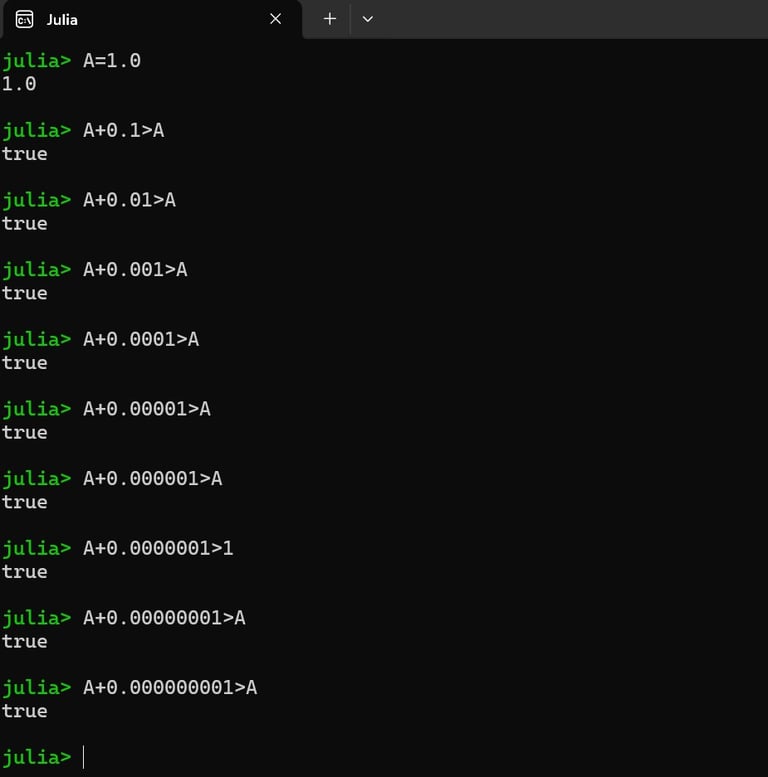Click the command A+0.000001>A
This screenshot has height=777, width=768.
click(153, 479)
